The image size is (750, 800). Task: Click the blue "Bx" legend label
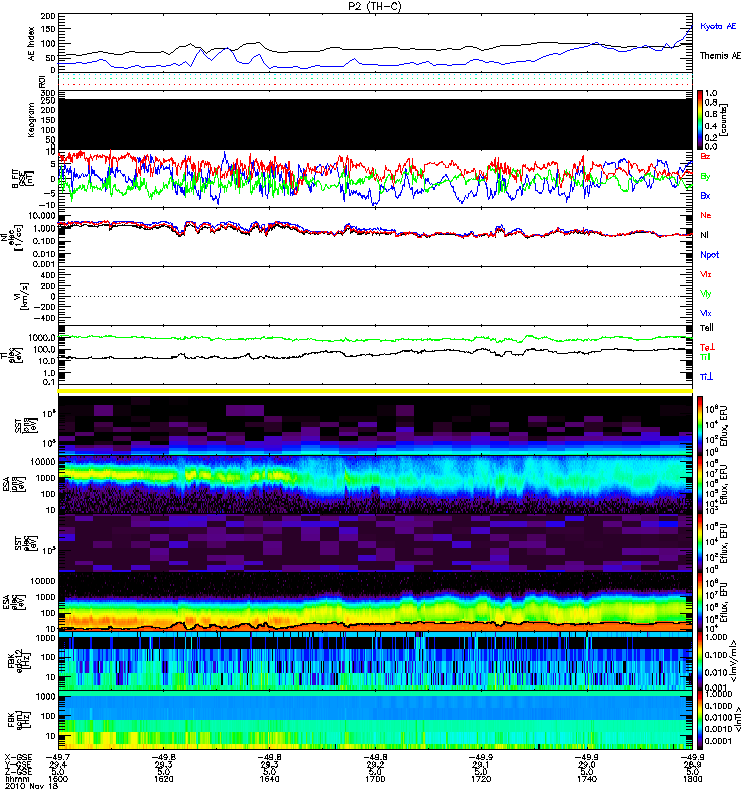point(705,195)
